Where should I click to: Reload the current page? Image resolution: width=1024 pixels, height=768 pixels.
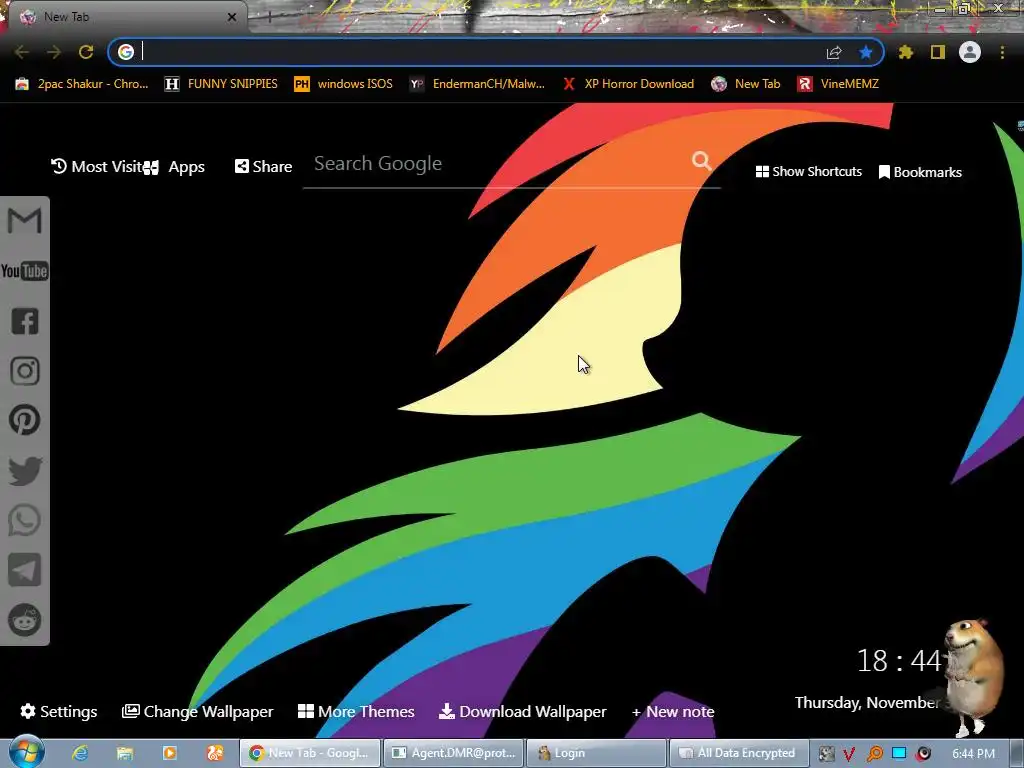(86, 52)
